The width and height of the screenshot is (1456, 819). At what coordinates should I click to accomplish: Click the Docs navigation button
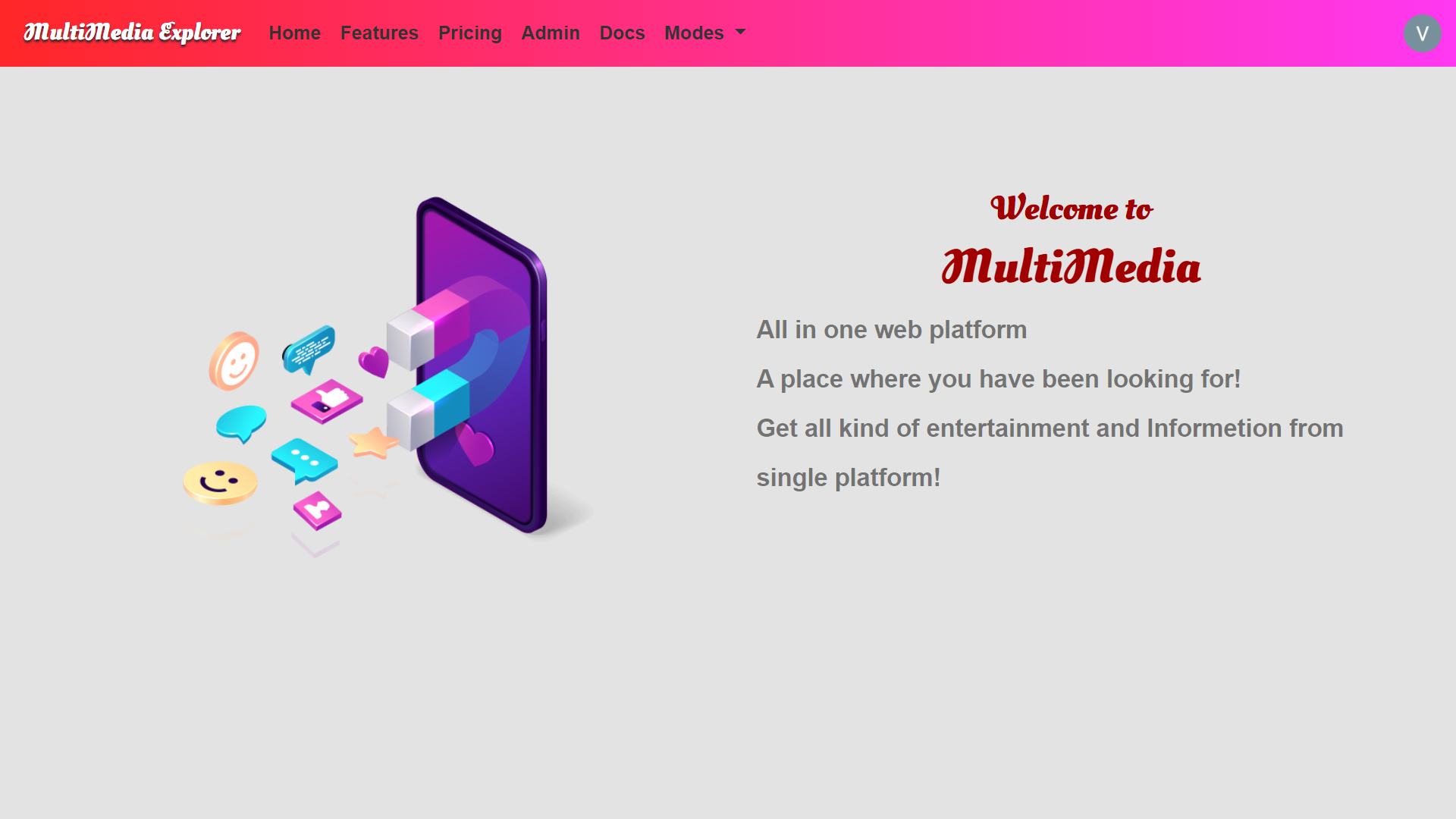622,33
